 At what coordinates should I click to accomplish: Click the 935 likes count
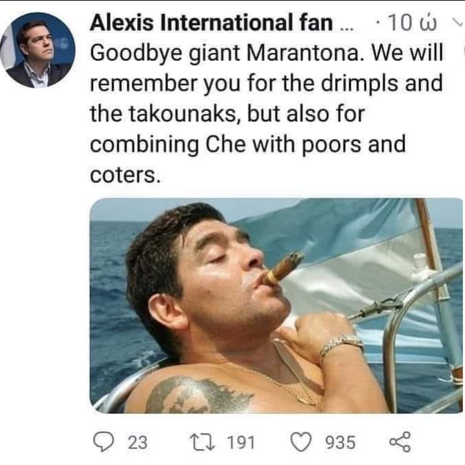340,443
